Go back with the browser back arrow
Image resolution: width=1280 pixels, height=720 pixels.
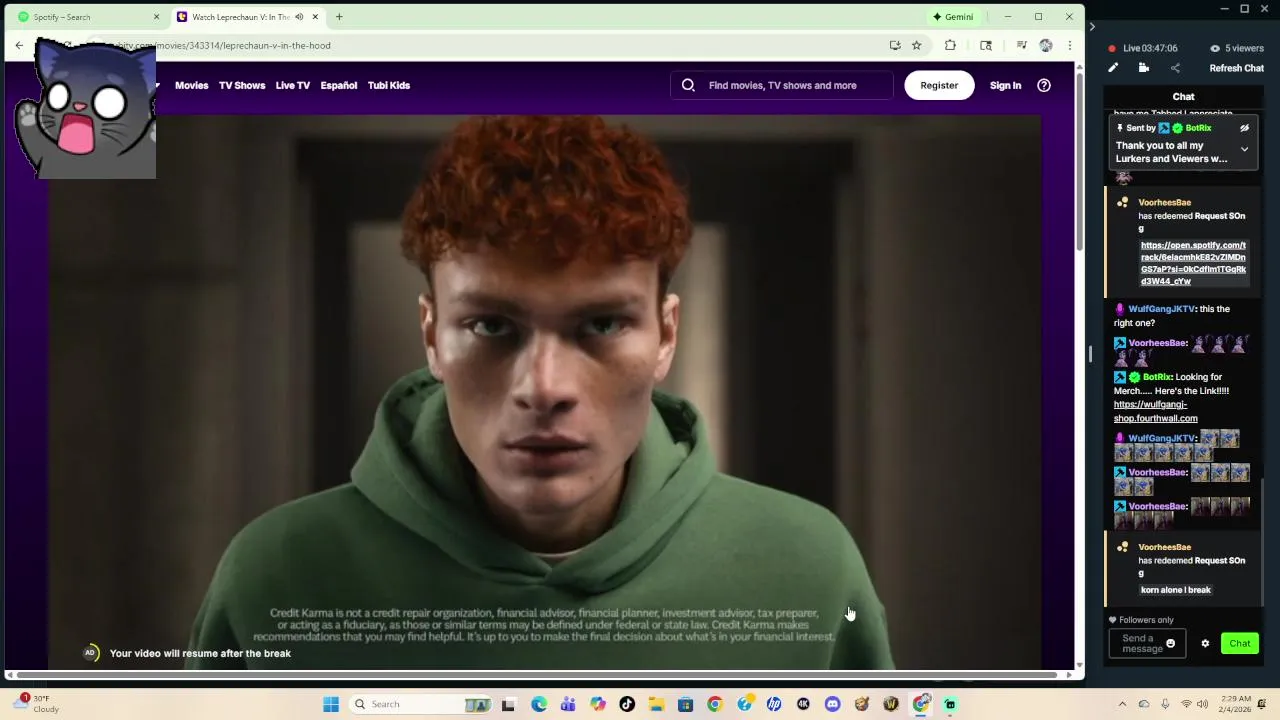point(19,45)
